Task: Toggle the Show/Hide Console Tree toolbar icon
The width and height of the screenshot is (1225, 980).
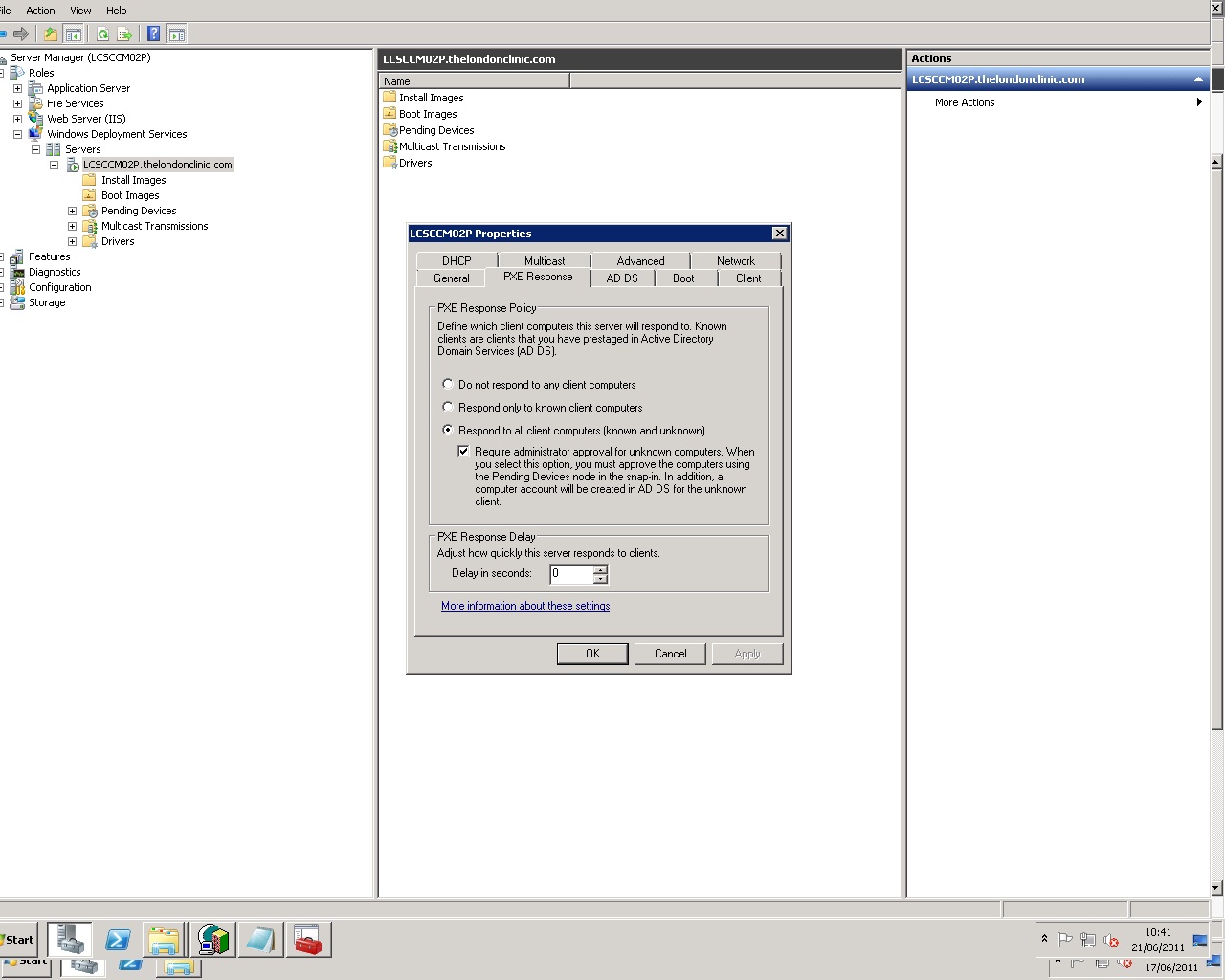Action: pos(73,33)
